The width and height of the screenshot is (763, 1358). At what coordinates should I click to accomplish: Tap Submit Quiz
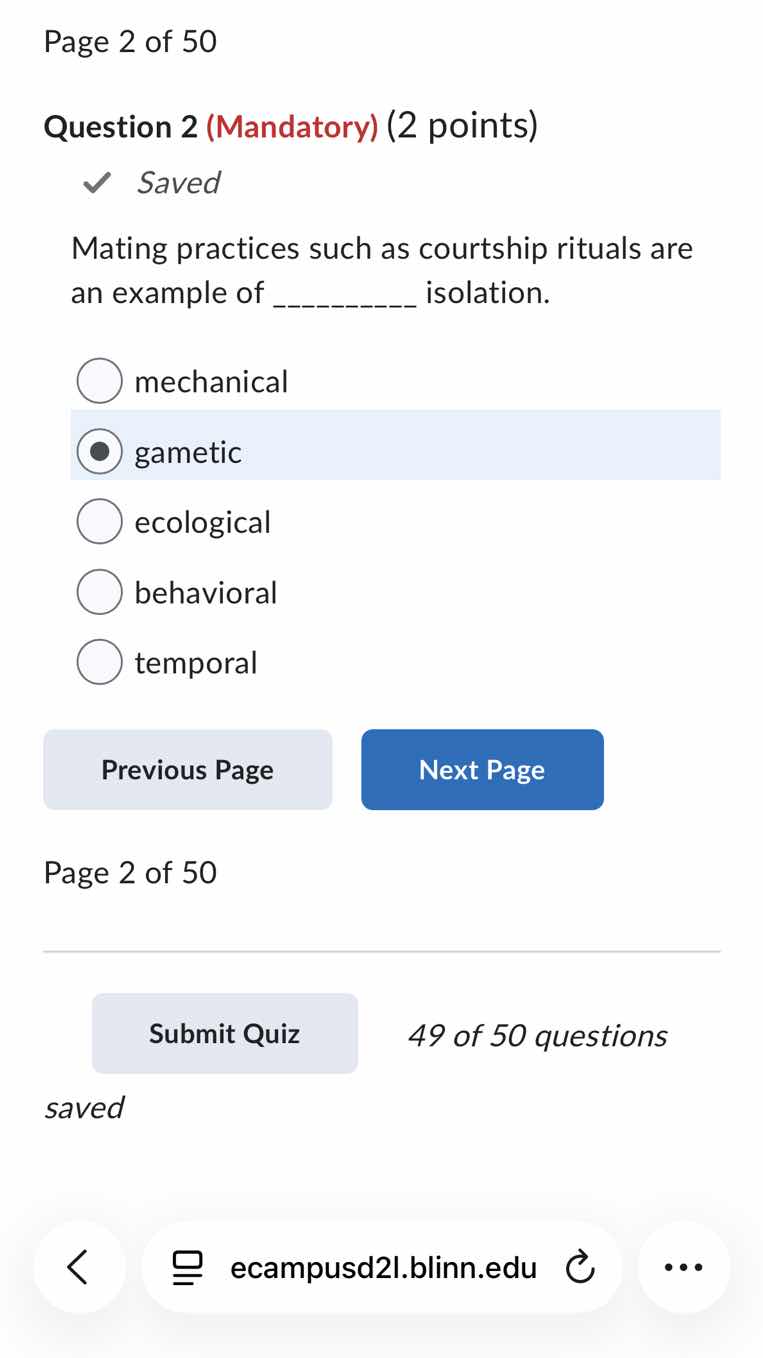pos(224,1033)
